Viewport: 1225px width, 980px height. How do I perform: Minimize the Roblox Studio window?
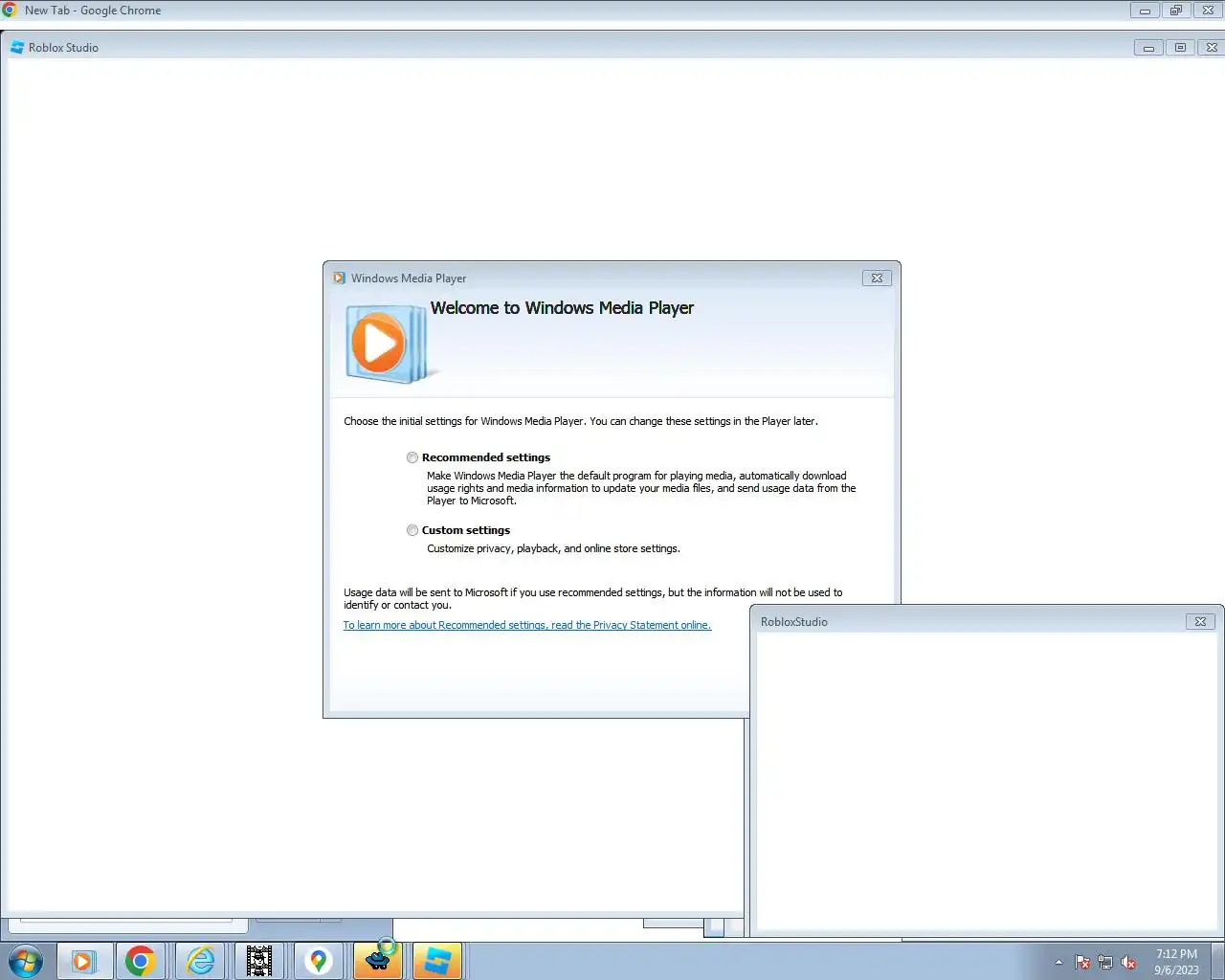point(1148,47)
